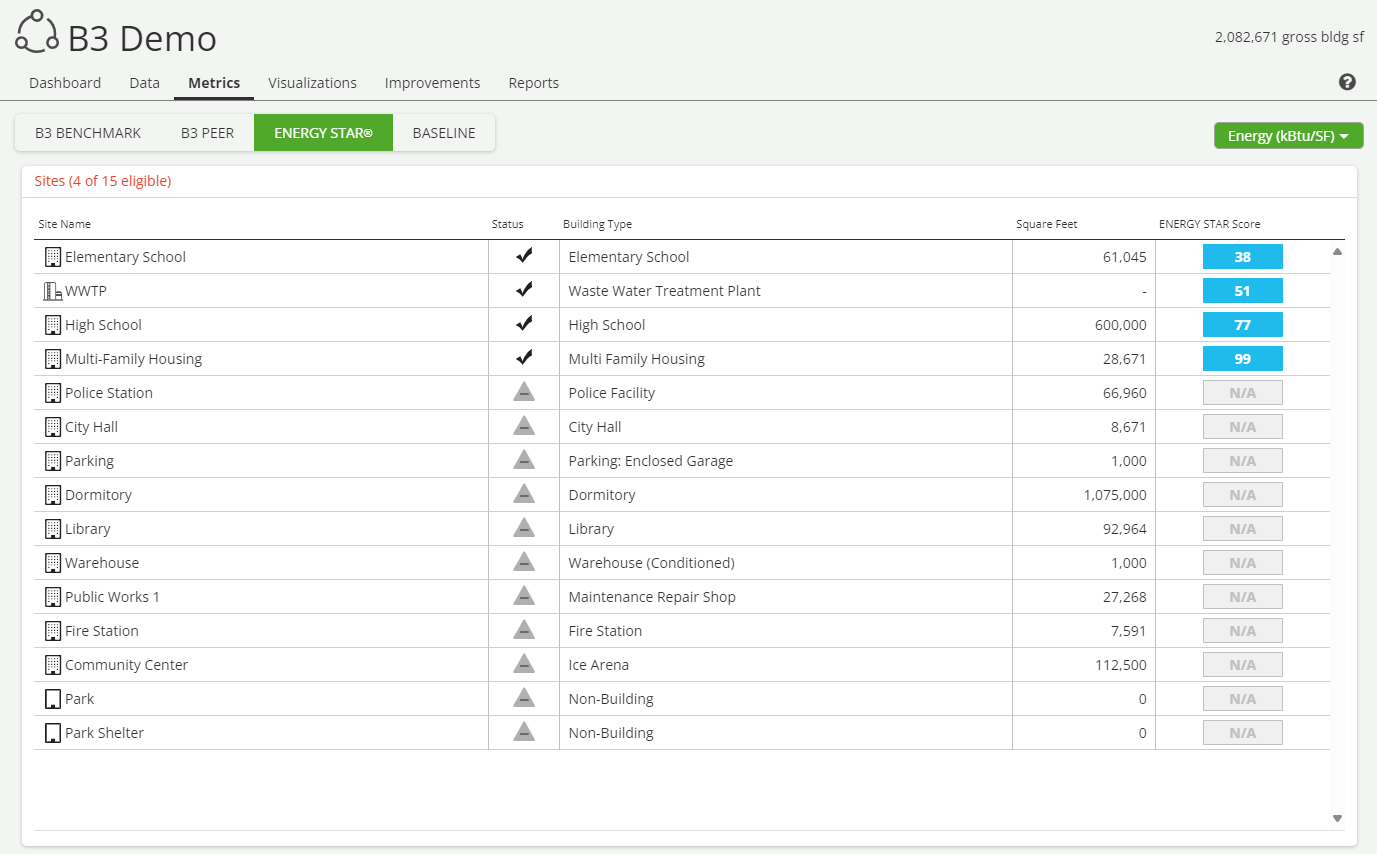Click the High School checkmark status icon
The image size is (1377, 854).
pos(524,324)
